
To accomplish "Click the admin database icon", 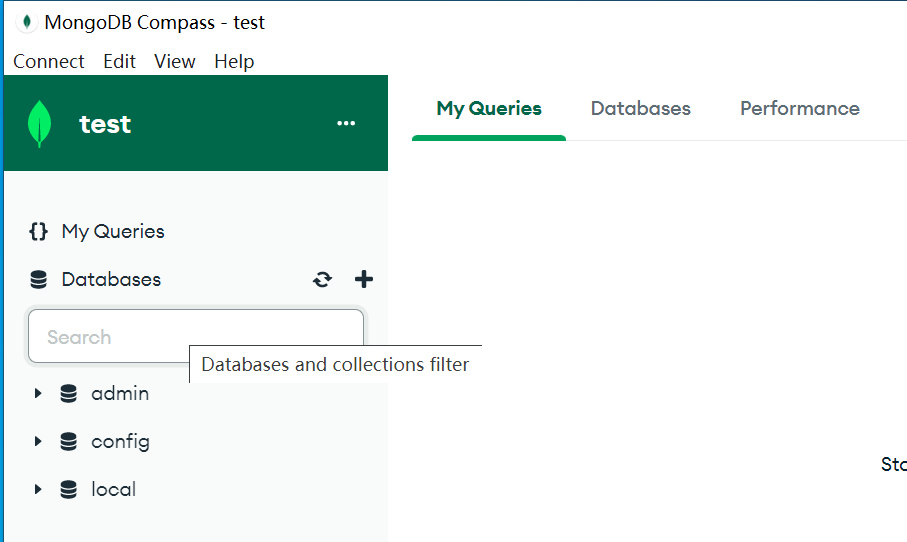I will coord(68,393).
